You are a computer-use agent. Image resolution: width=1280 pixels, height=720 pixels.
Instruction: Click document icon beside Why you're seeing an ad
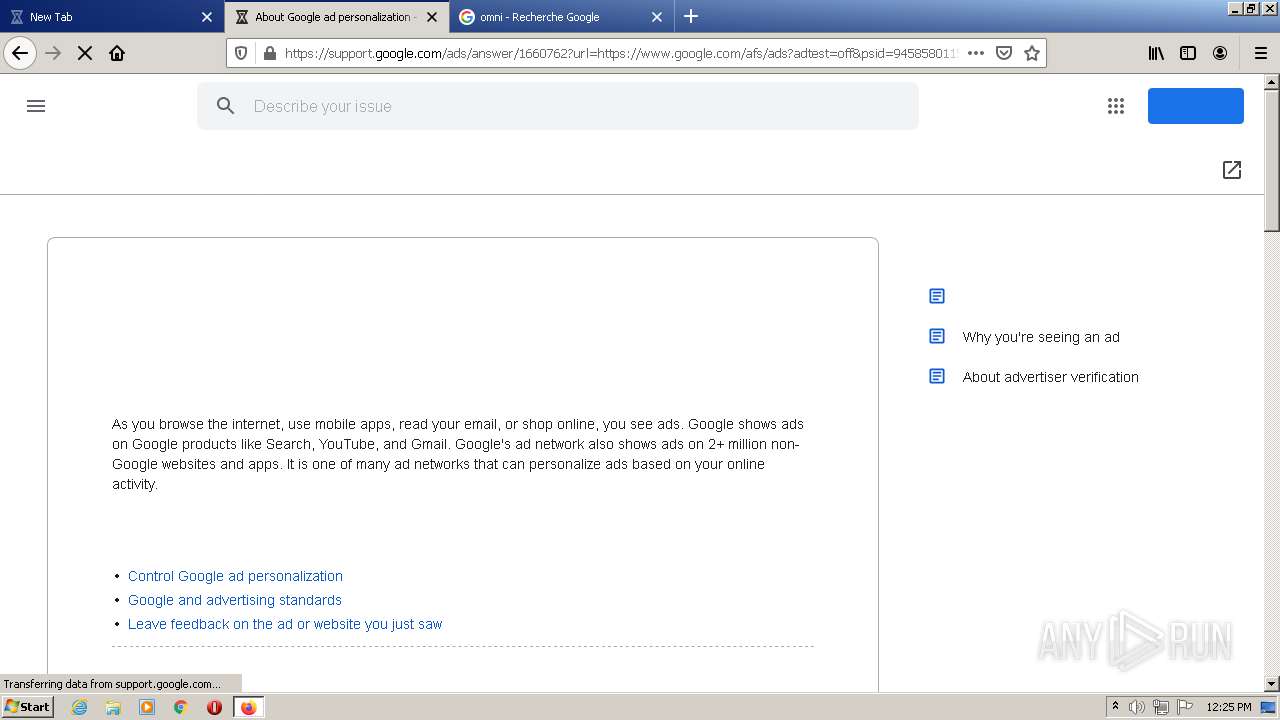[x=937, y=336]
